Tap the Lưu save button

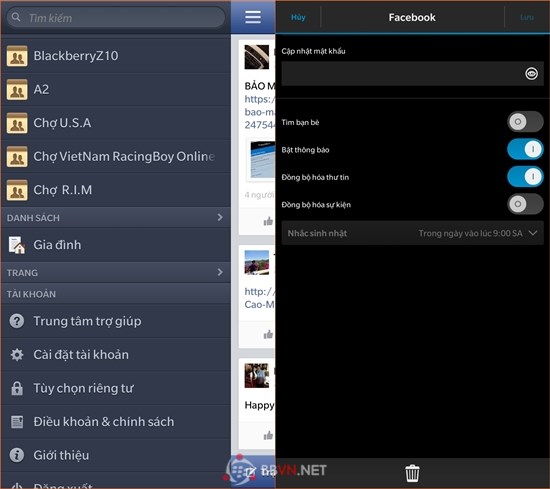click(526, 17)
